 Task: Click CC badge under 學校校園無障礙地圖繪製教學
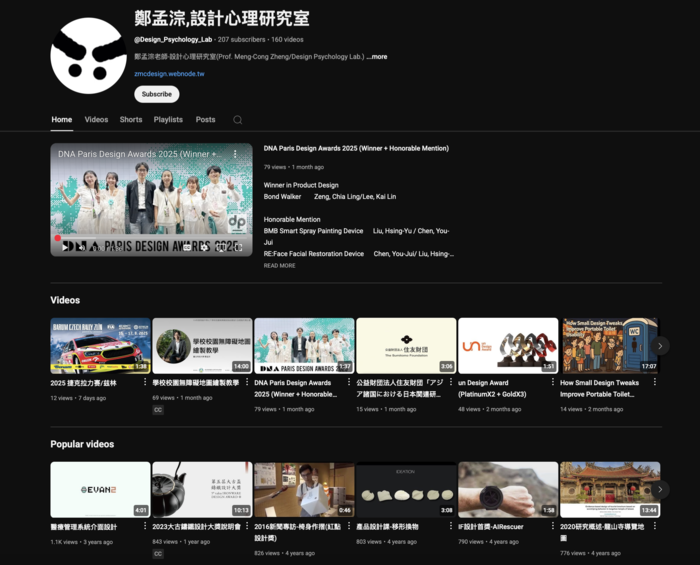(x=158, y=410)
